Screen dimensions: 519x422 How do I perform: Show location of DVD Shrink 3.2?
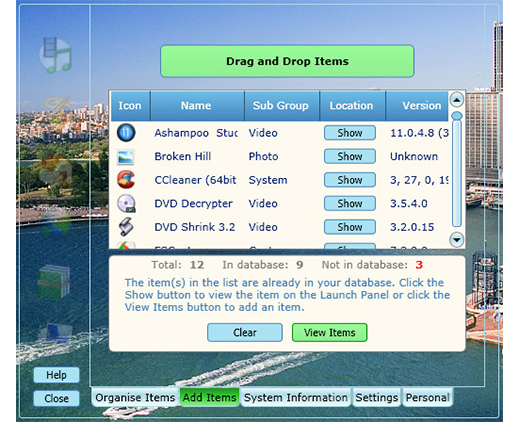click(350, 227)
